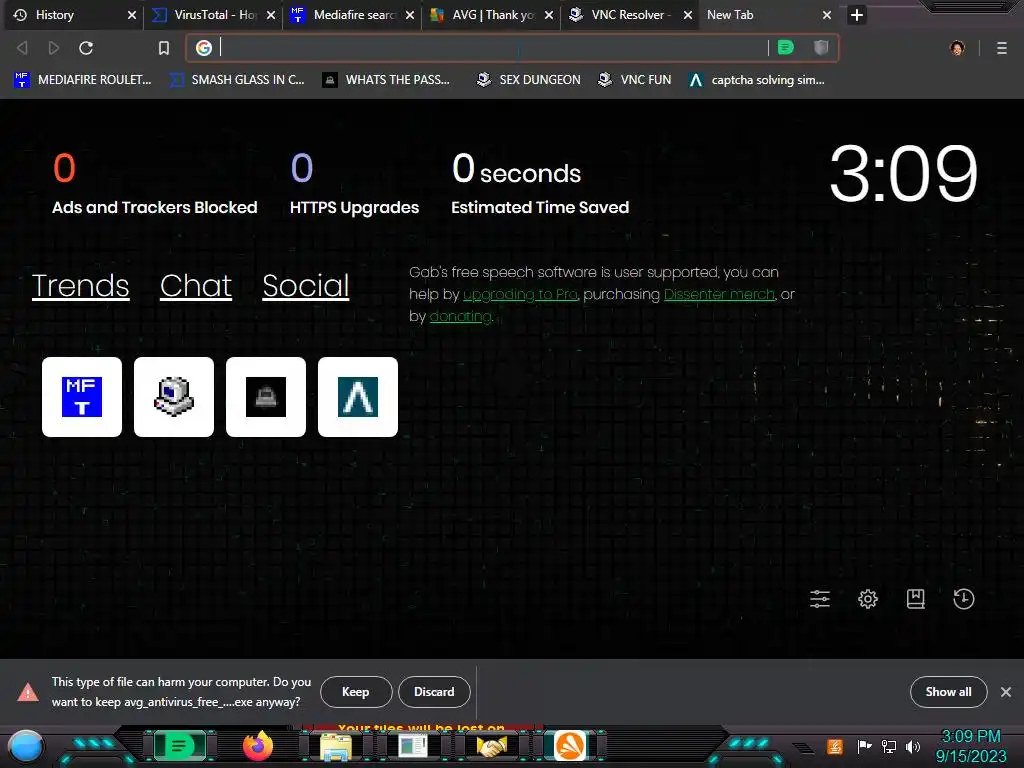
Task: Follow the upgrading to Pro link
Action: (520, 295)
